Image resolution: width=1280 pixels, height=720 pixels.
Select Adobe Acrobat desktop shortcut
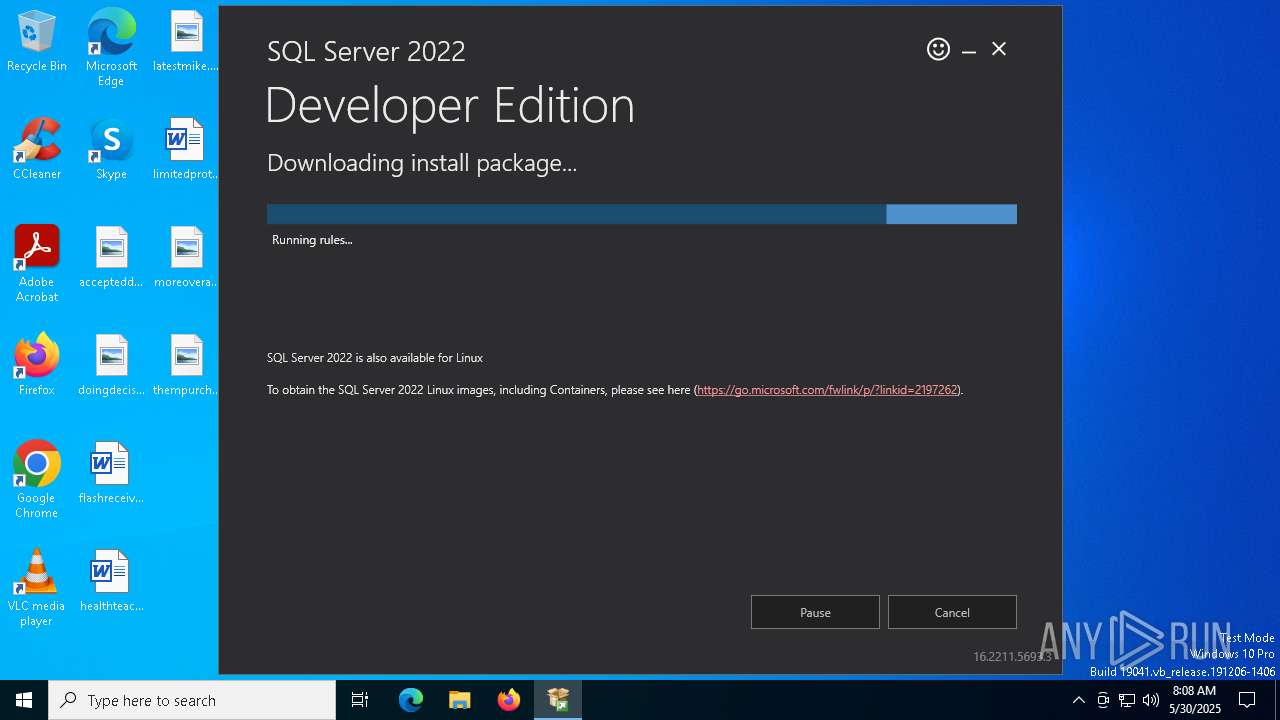pyautogui.click(x=37, y=264)
